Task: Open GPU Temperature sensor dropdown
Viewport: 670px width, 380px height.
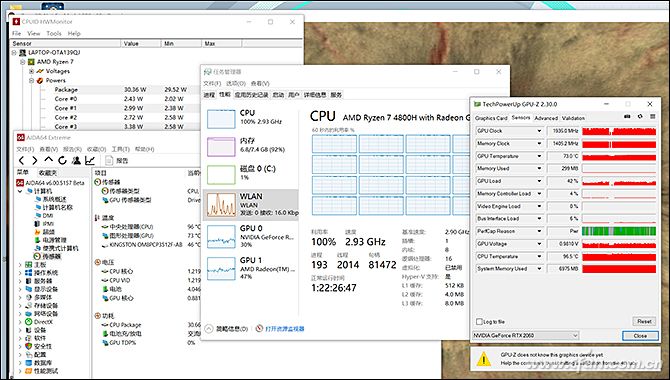Action: [x=539, y=156]
